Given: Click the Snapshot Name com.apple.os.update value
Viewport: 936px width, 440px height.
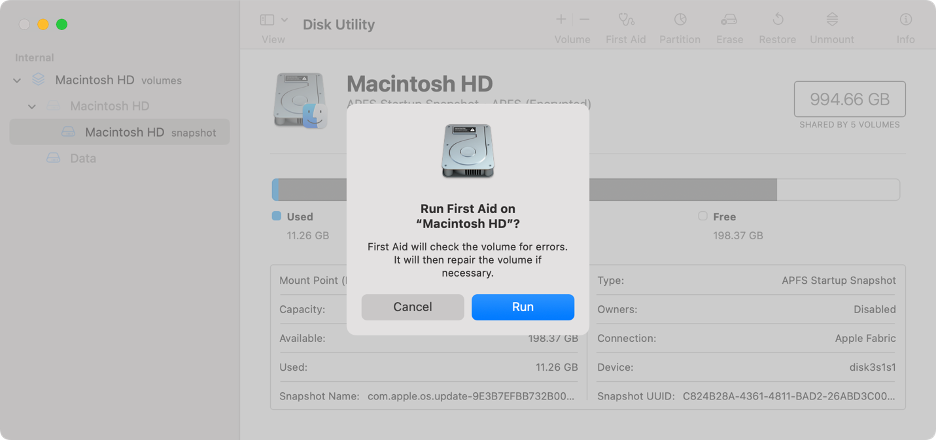Looking at the screenshot, I should (471, 396).
